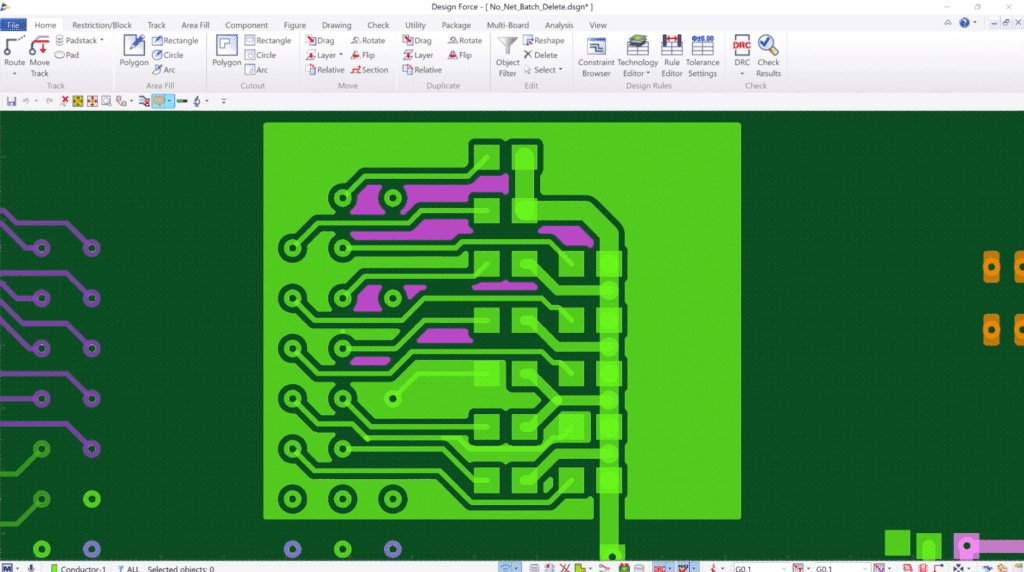Click the Delete edit tool
Screen dimensions: 1024x572
click(540, 55)
